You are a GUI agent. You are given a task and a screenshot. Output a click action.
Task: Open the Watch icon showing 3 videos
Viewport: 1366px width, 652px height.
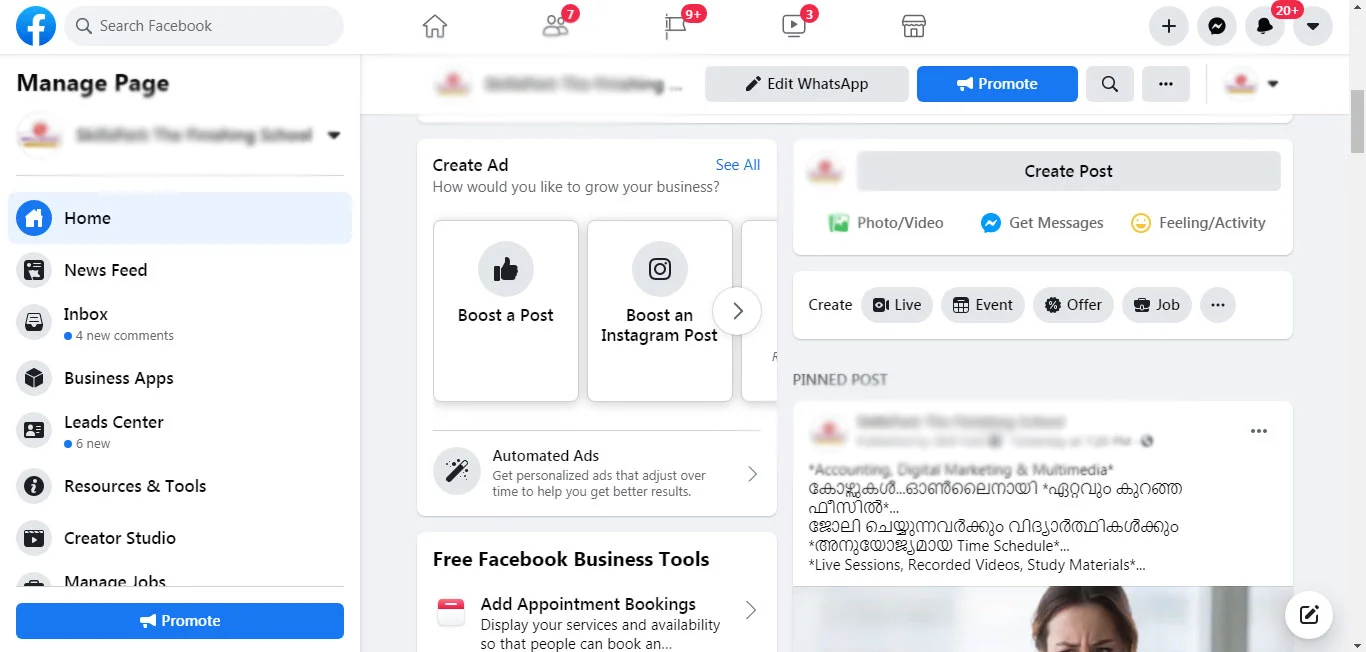[x=793, y=26]
